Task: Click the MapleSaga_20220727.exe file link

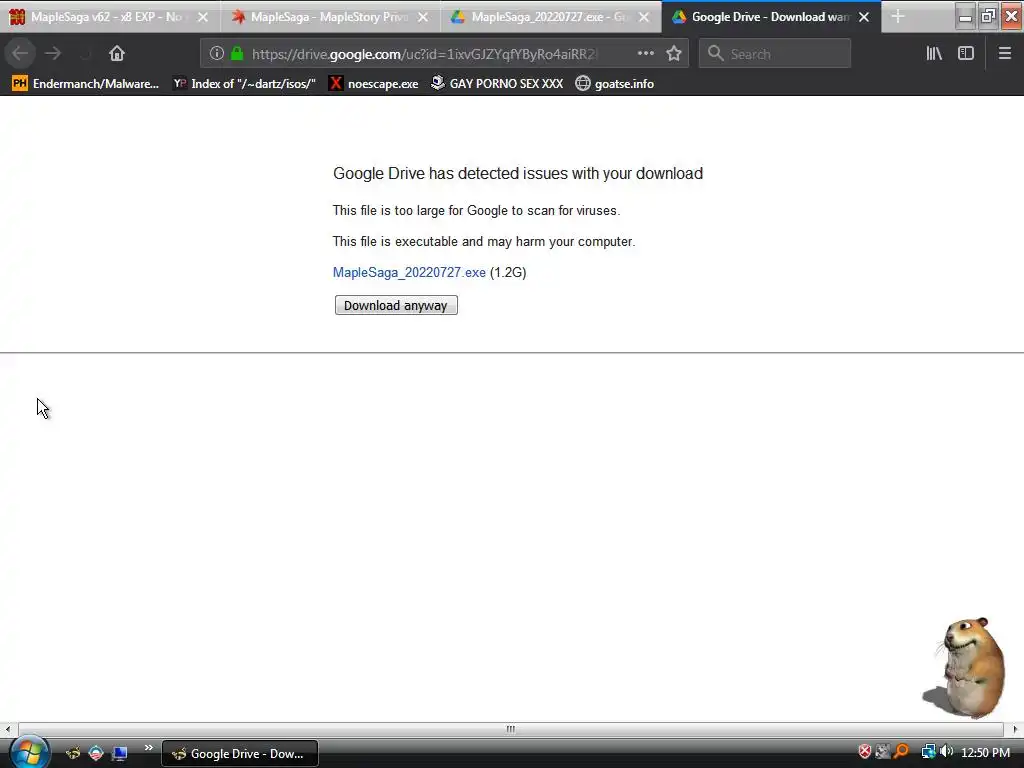Action: click(x=409, y=272)
